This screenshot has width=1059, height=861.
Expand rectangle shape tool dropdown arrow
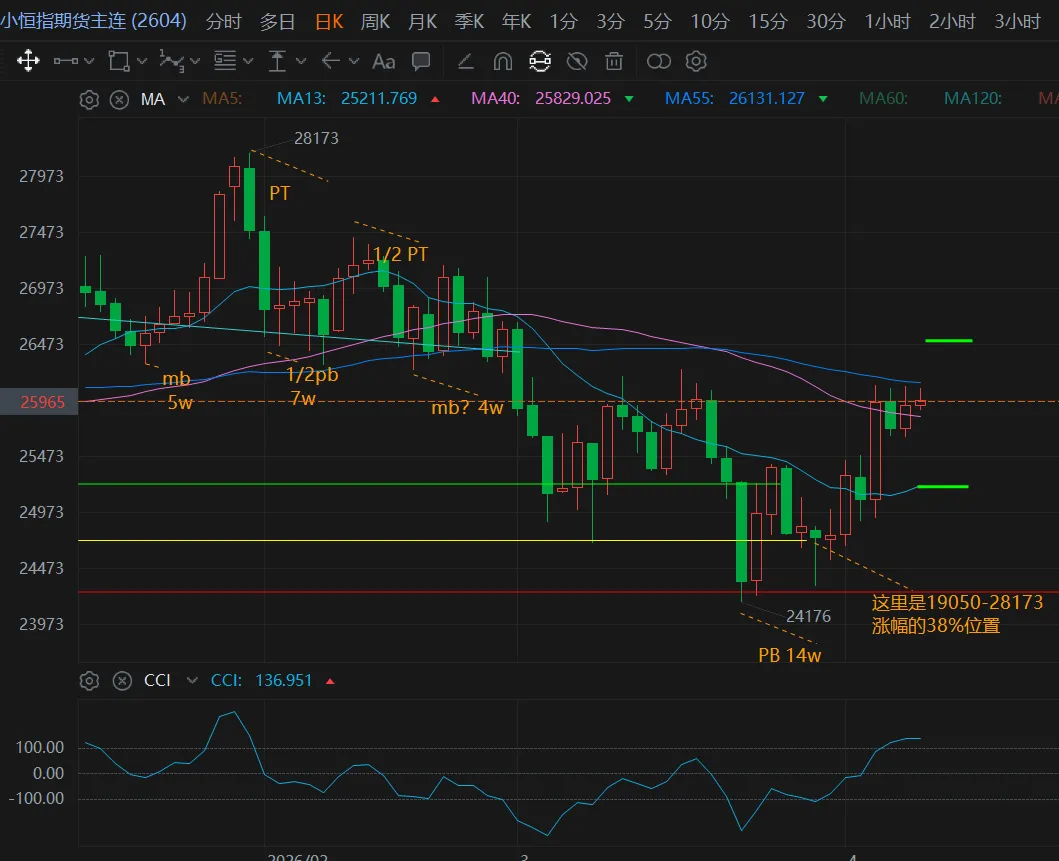(x=142, y=61)
